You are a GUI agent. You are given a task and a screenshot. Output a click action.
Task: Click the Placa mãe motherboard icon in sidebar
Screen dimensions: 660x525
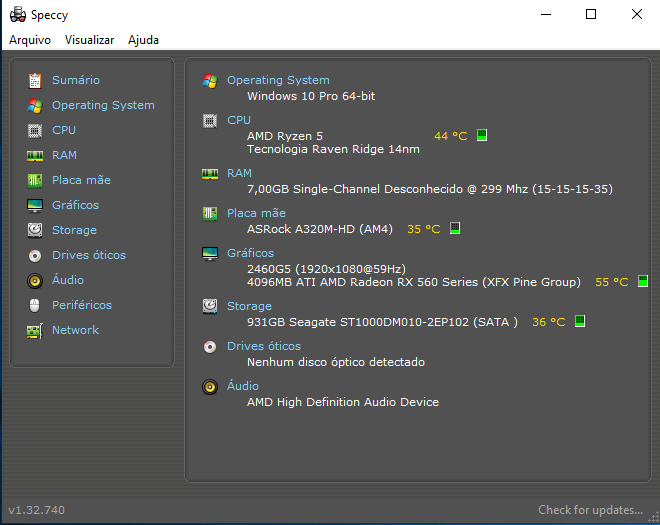[35, 181]
